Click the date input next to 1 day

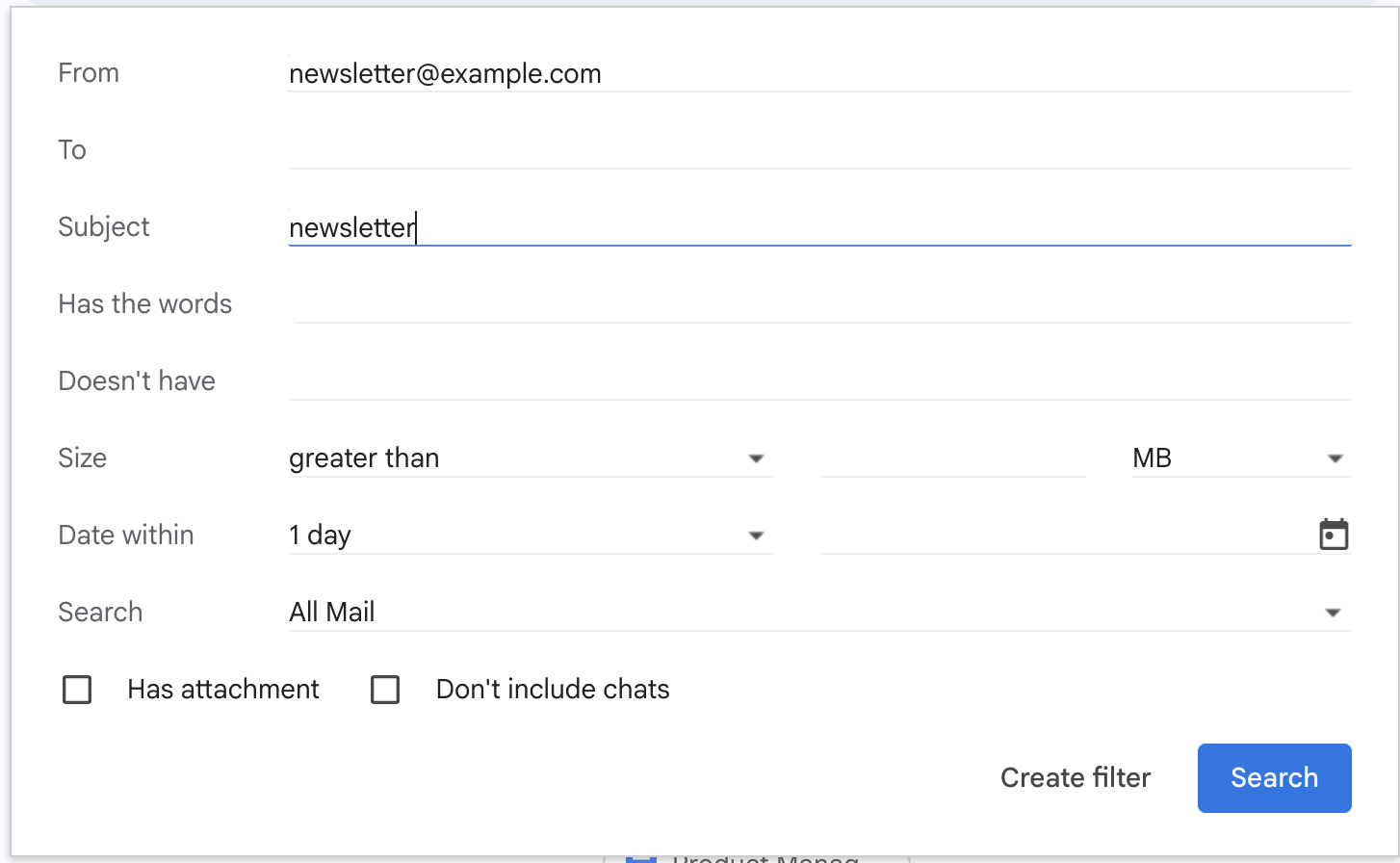point(1059,535)
